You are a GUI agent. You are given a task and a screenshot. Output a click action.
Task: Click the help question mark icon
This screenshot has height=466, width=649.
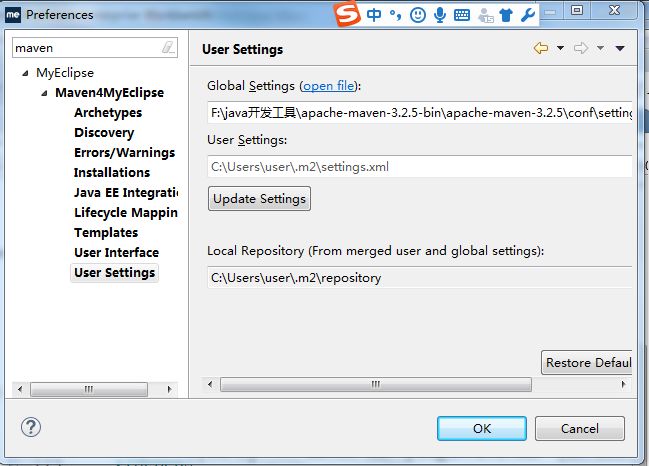[x=31, y=427]
